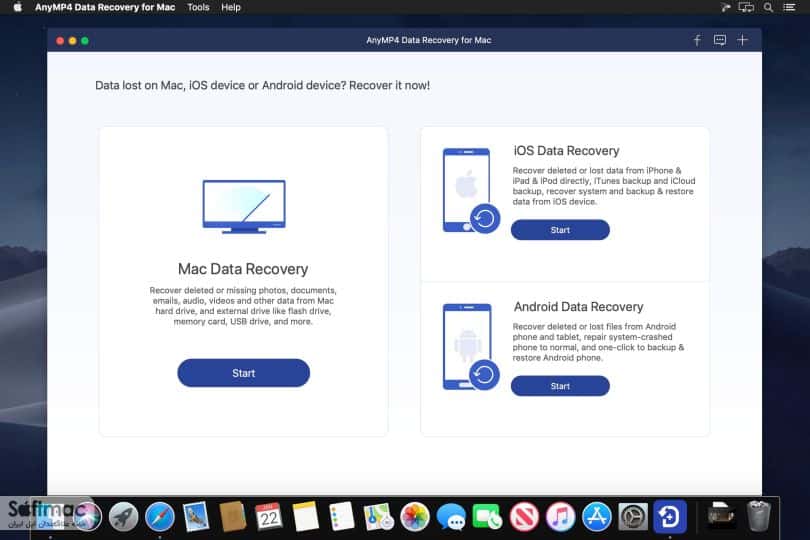This screenshot has width=810, height=540.
Task: Open the Tools menu
Action: (198, 7)
